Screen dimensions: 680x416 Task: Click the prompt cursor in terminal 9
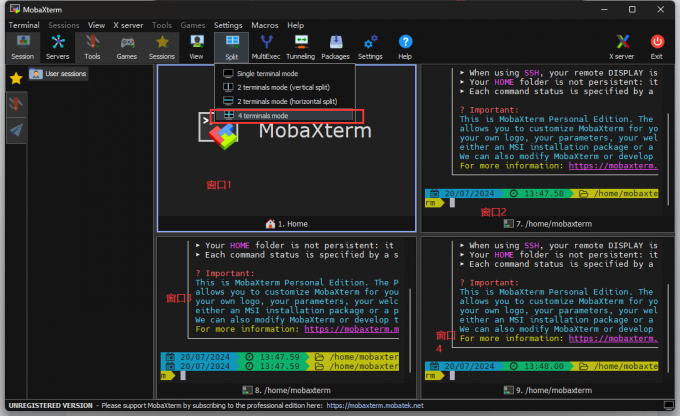[x=452, y=376]
